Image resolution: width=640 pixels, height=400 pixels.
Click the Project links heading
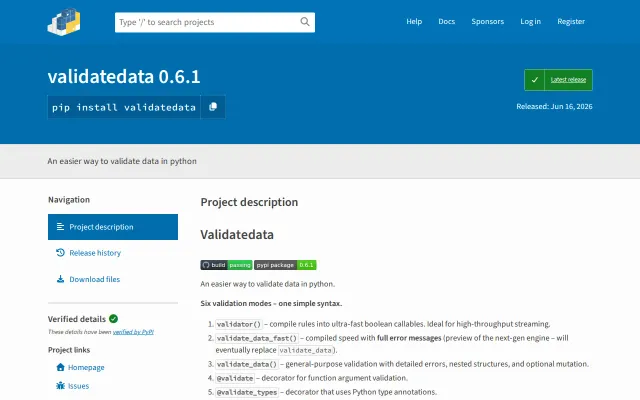[x=69, y=350]
